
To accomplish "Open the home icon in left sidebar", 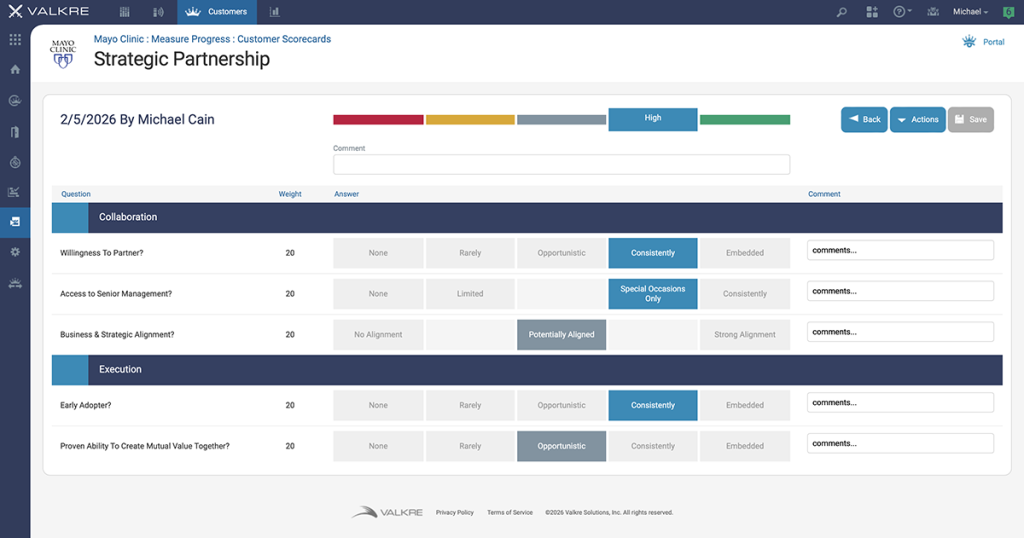I will point(15,70).
